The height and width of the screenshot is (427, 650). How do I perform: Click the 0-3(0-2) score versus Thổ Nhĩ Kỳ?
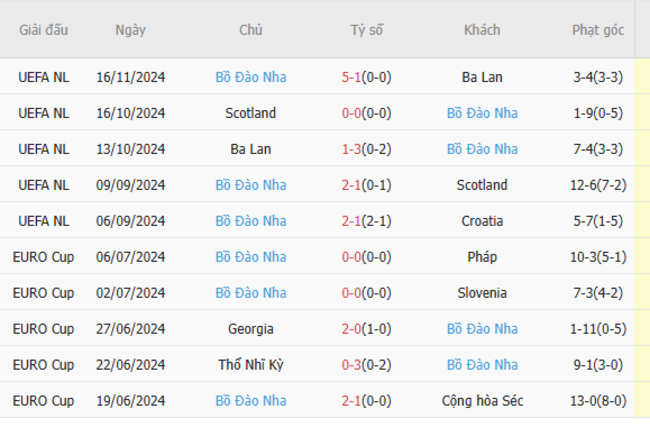point(366,365)
